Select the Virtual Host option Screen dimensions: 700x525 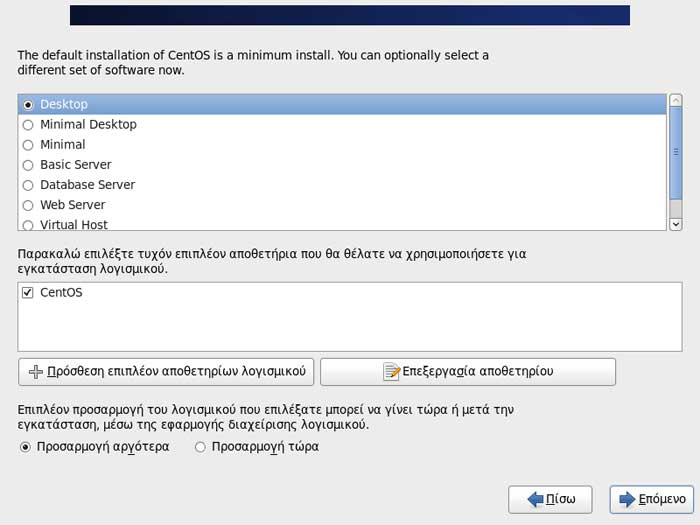click(28, 225)
